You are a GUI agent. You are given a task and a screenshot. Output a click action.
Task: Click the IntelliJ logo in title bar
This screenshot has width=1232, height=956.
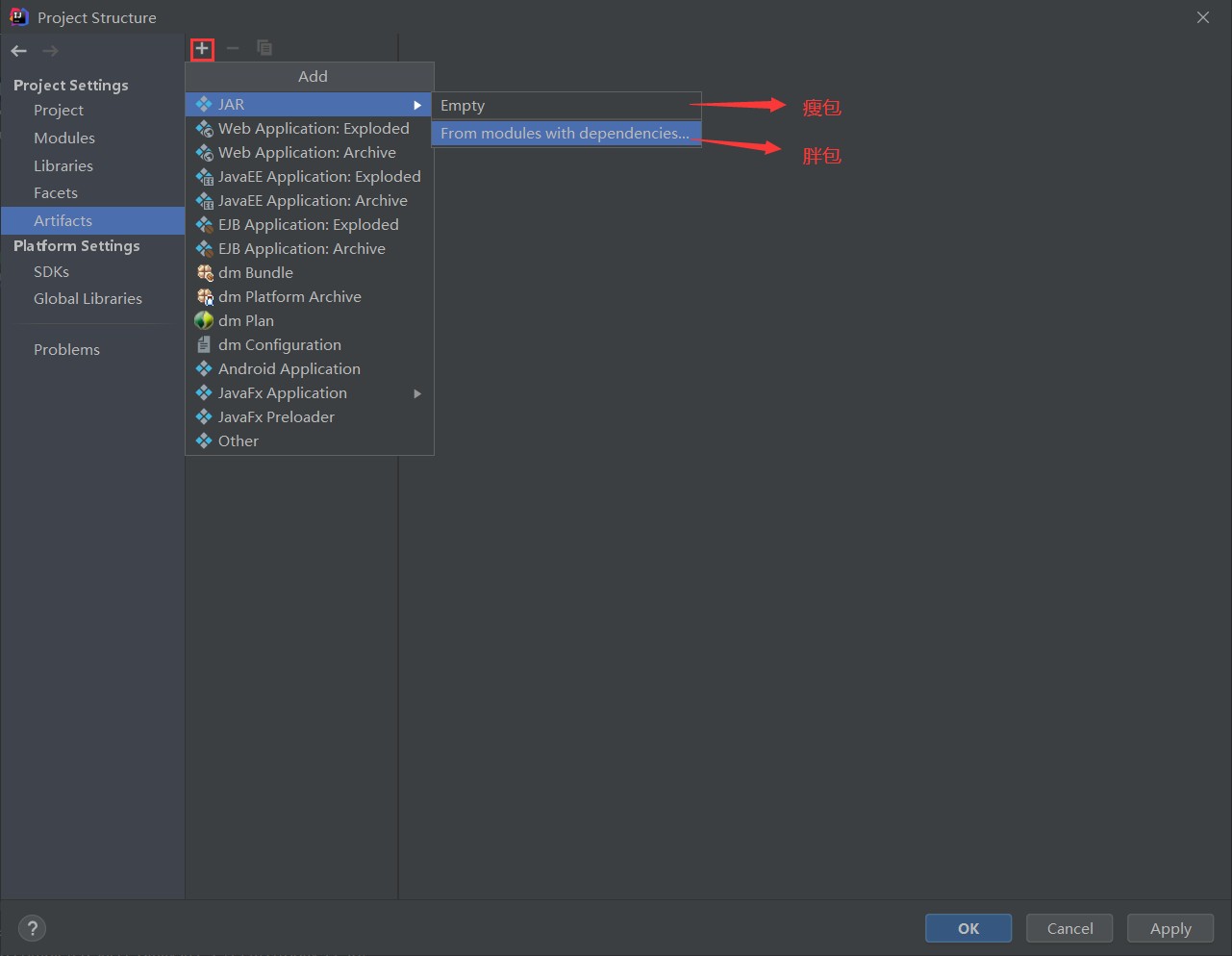click(x=18, y=17)
